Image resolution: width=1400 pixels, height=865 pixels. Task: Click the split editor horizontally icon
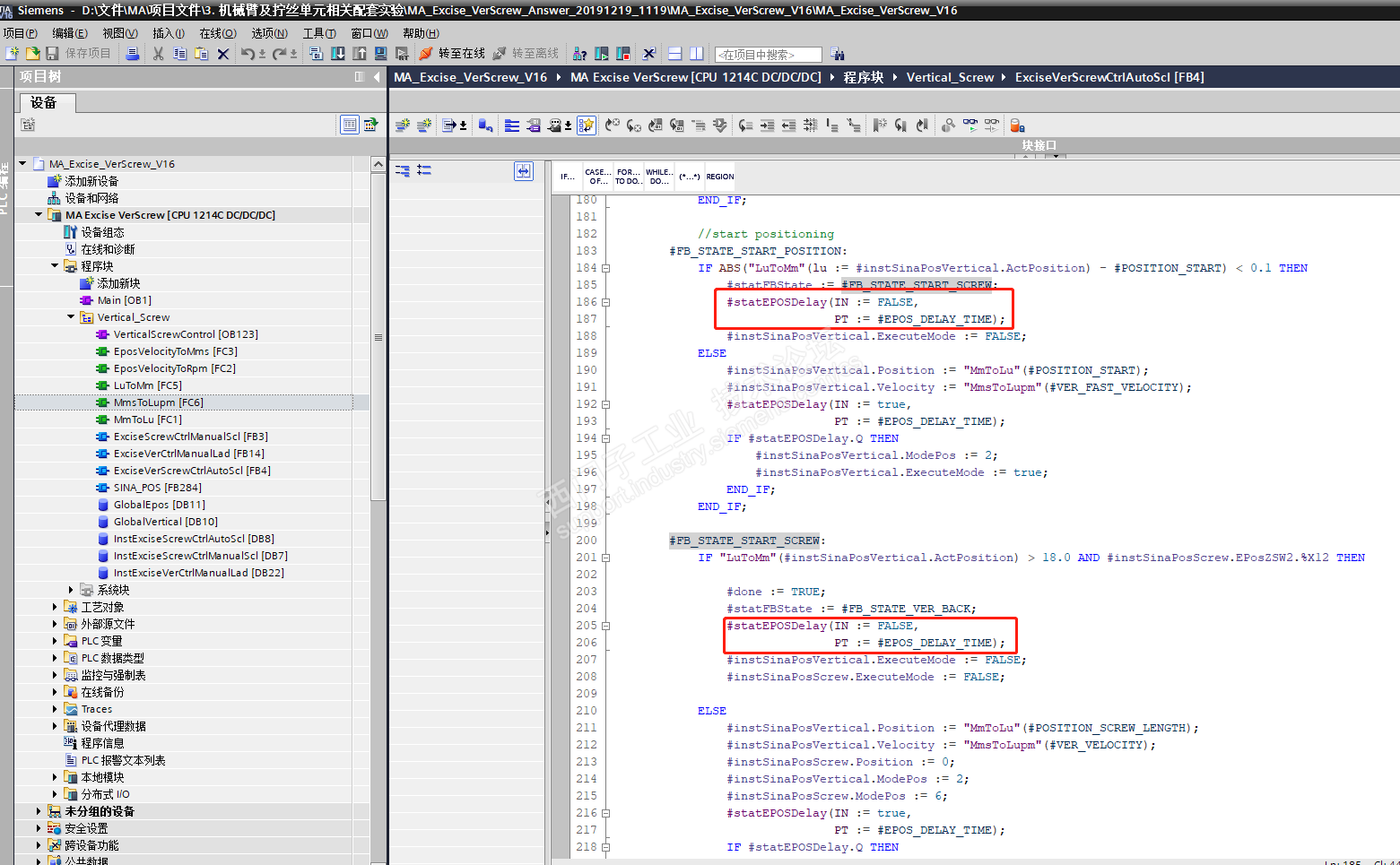coord(675,54)
